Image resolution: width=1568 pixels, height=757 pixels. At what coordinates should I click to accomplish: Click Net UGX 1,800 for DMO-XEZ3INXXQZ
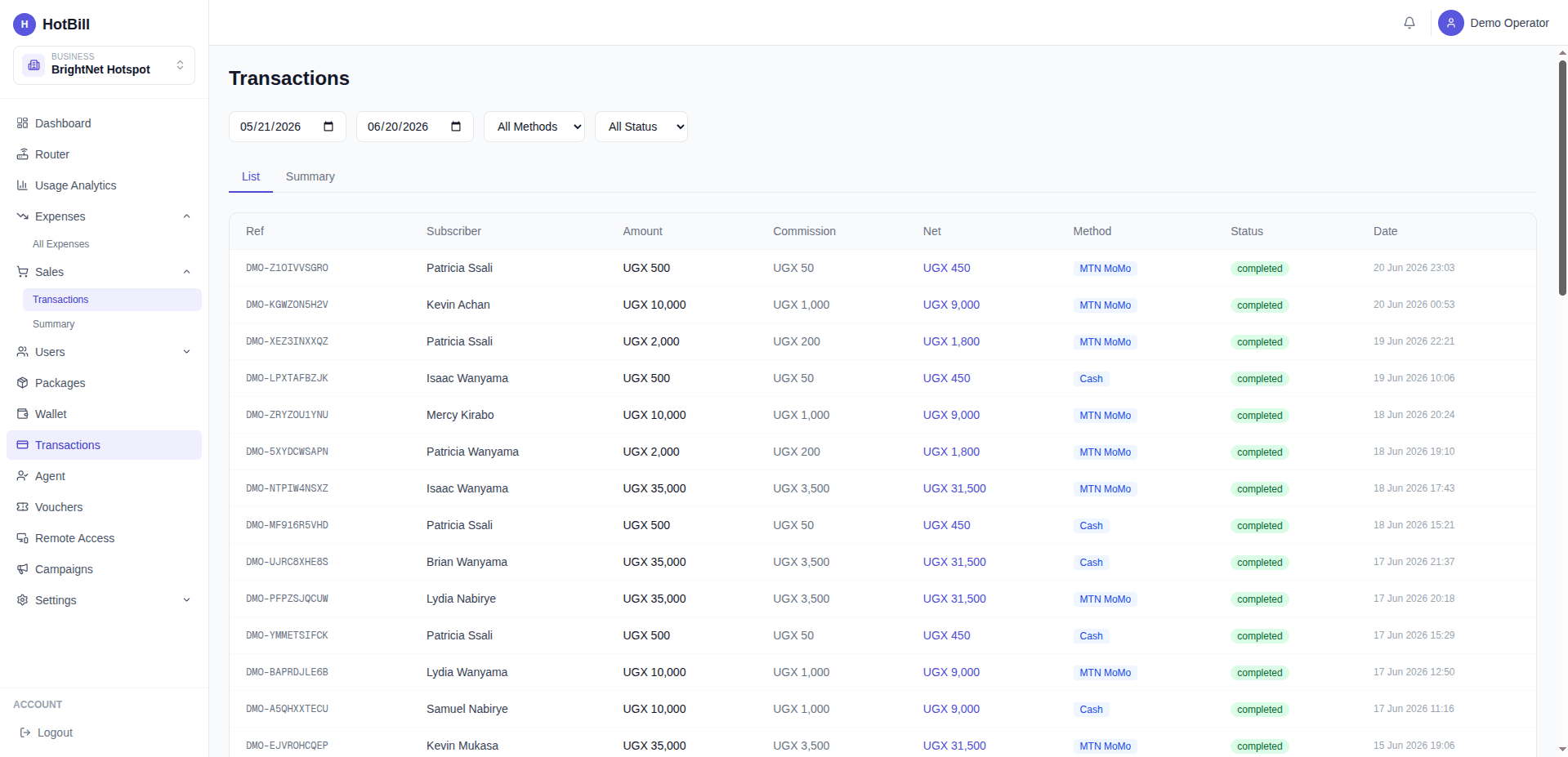[951, 341]
